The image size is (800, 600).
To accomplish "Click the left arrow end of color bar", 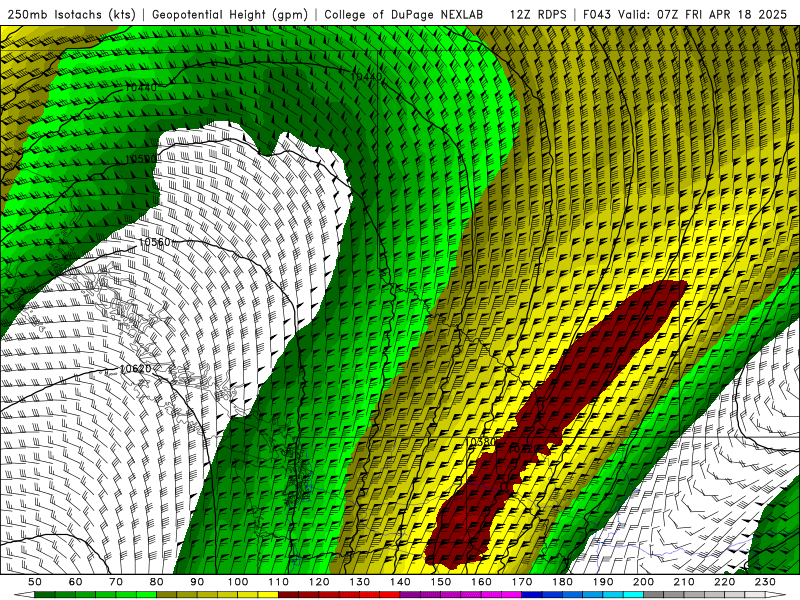I will (24, 594).
